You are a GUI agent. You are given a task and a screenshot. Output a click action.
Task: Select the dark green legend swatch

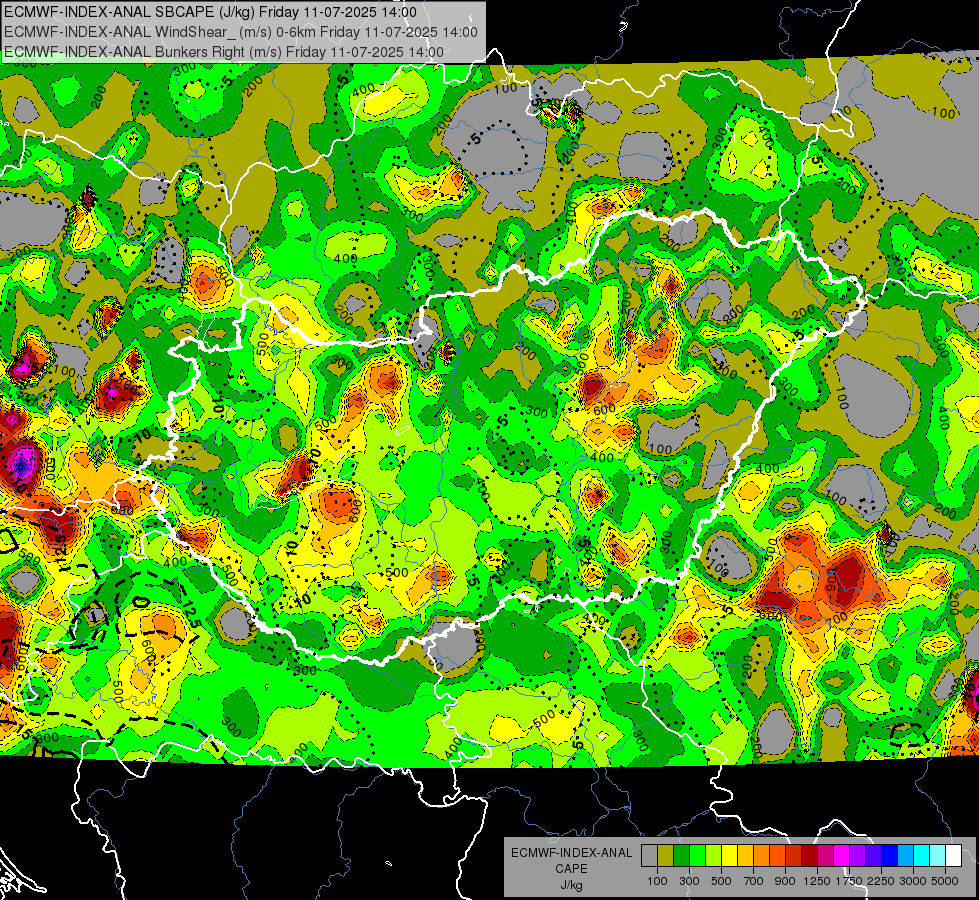tap(681, 856)
